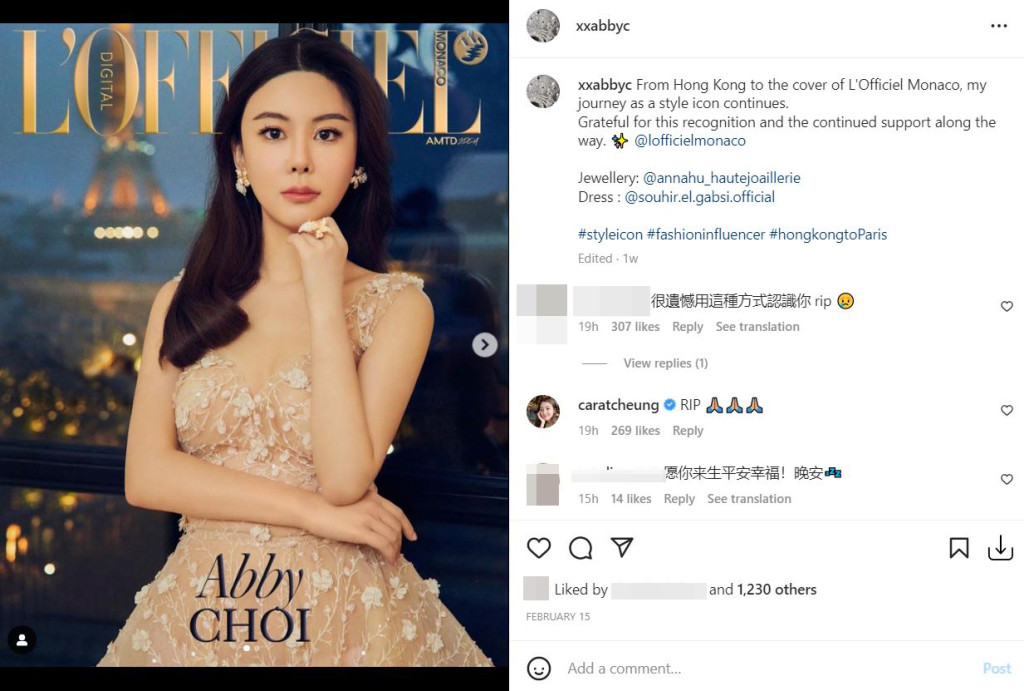
Task: See translation of first comment
Action: (757, 327)
